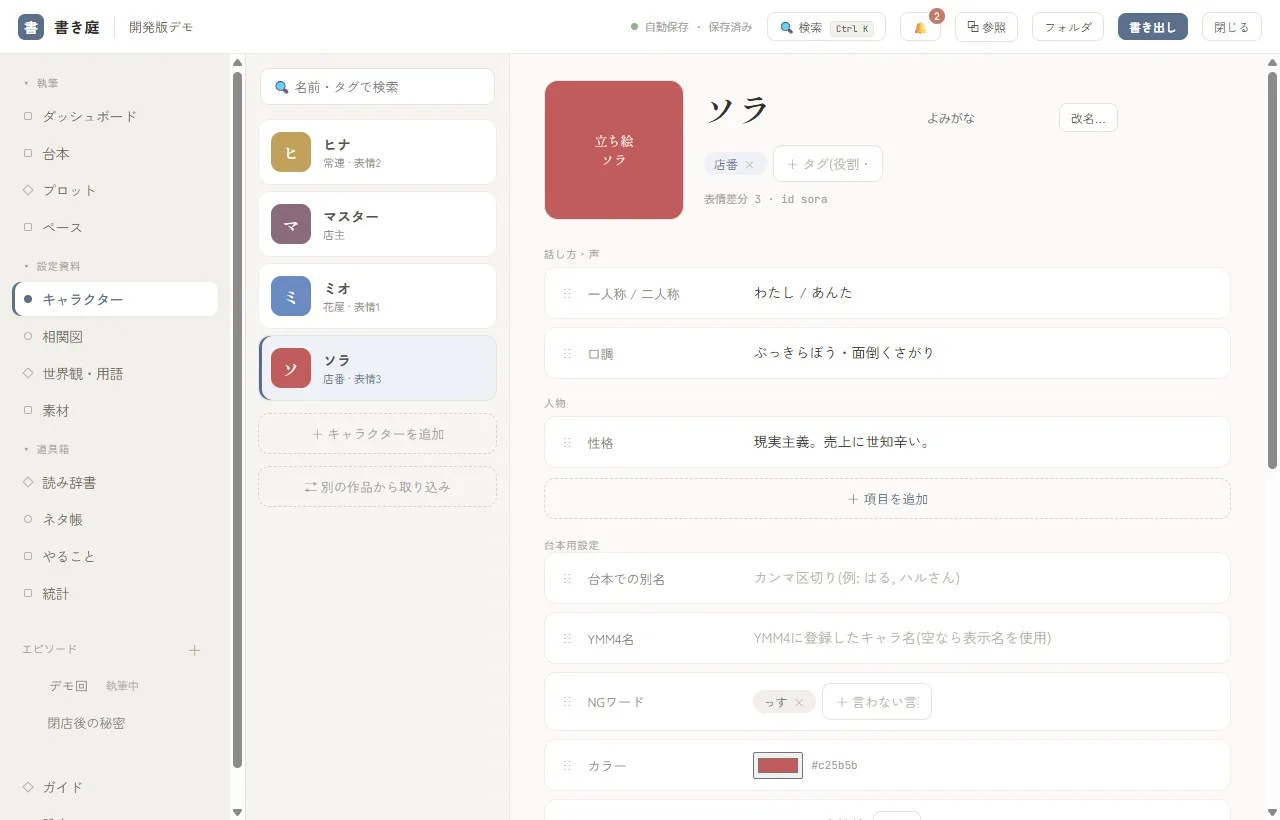Select the マスター 店主 character card
This screenshot has height=820, width=1280.
pos(377,224)
